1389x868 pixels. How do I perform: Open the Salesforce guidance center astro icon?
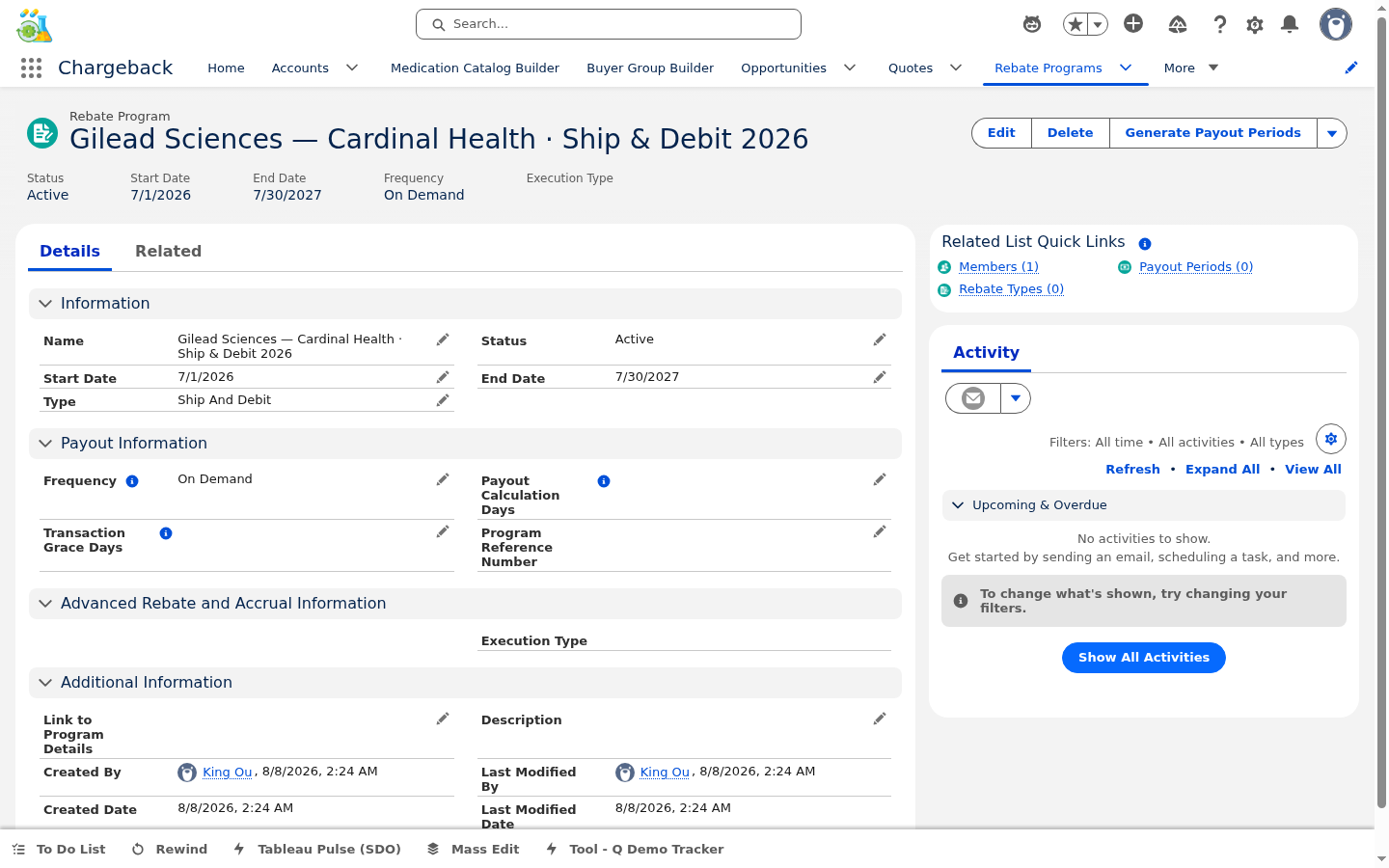click(x=1032, y=24)
